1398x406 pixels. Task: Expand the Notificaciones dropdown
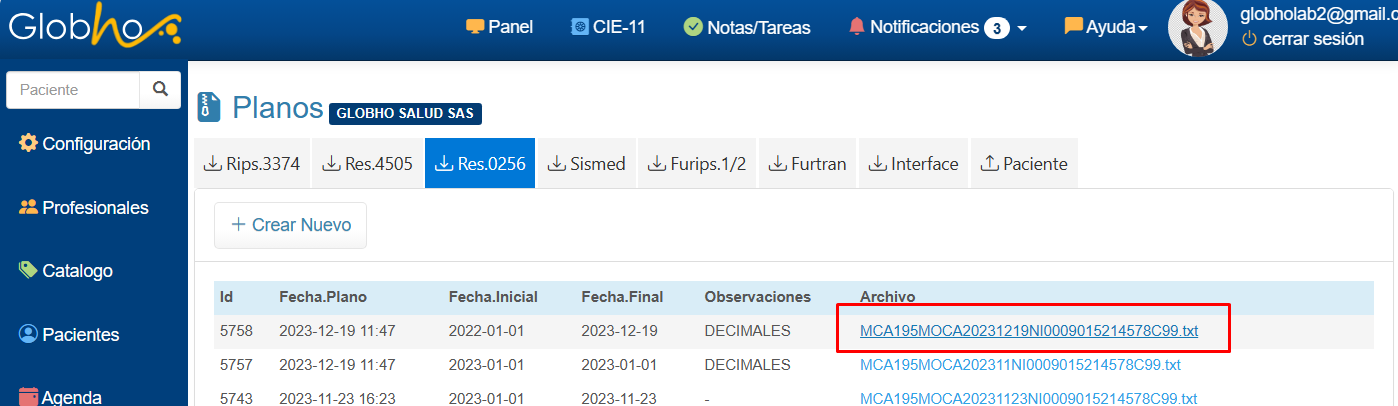[937, 27]
